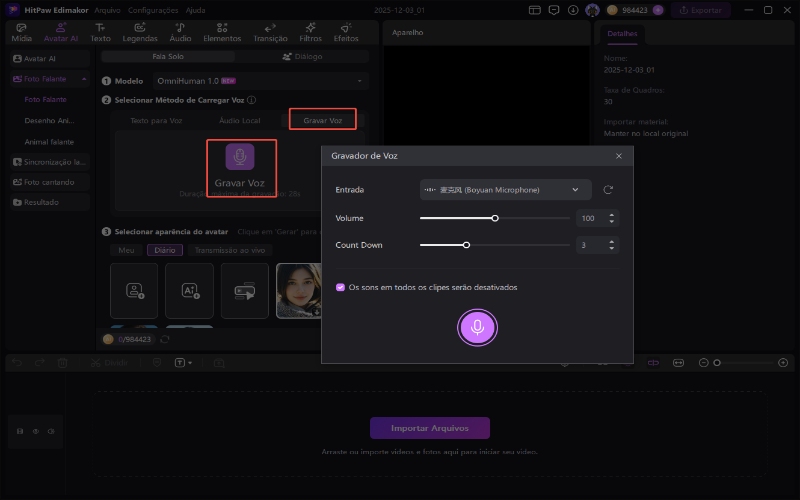Click the Importar Arquivos button
Screen dimensions: 800x500
pos(430,428)
